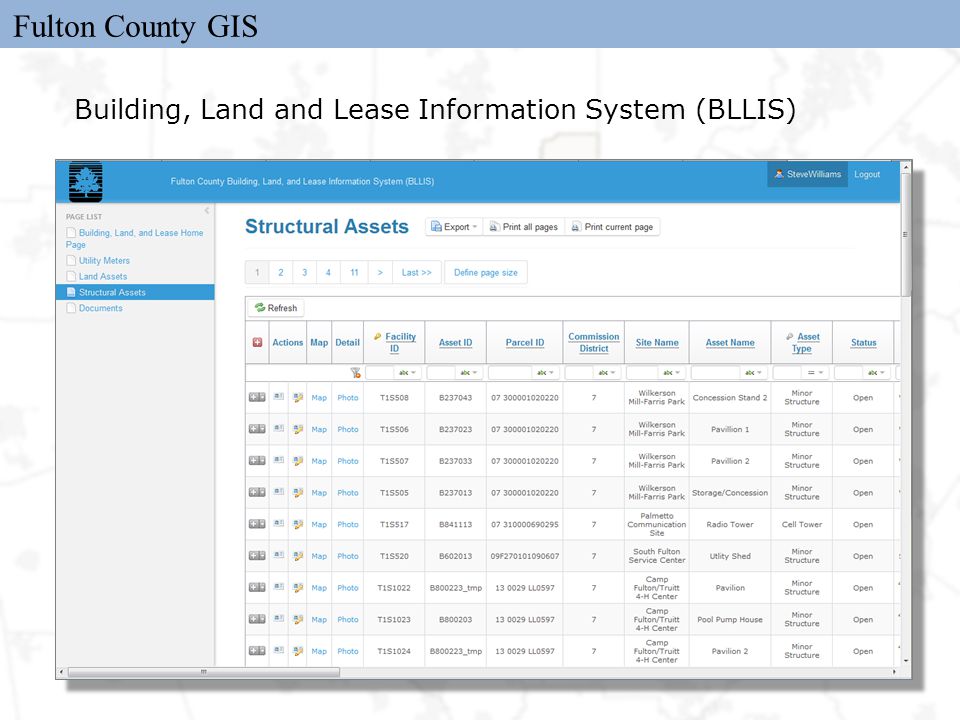Screen dimensions: 960x720
Task: Click the Radio Tower asset name cell
Action: pyautogui.click(x=730, y=524)
